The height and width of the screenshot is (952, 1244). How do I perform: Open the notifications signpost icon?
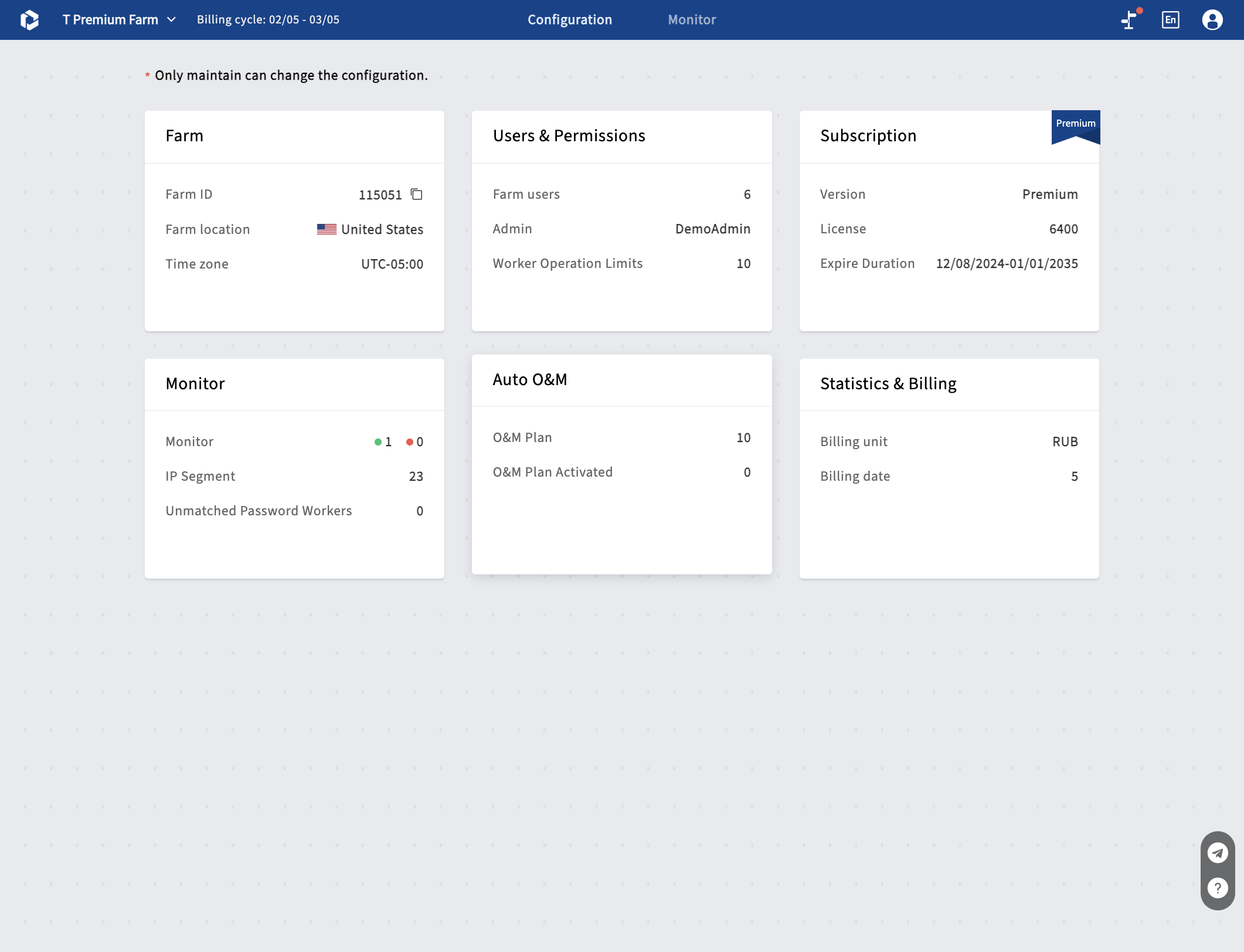[x=1129, y=20]
